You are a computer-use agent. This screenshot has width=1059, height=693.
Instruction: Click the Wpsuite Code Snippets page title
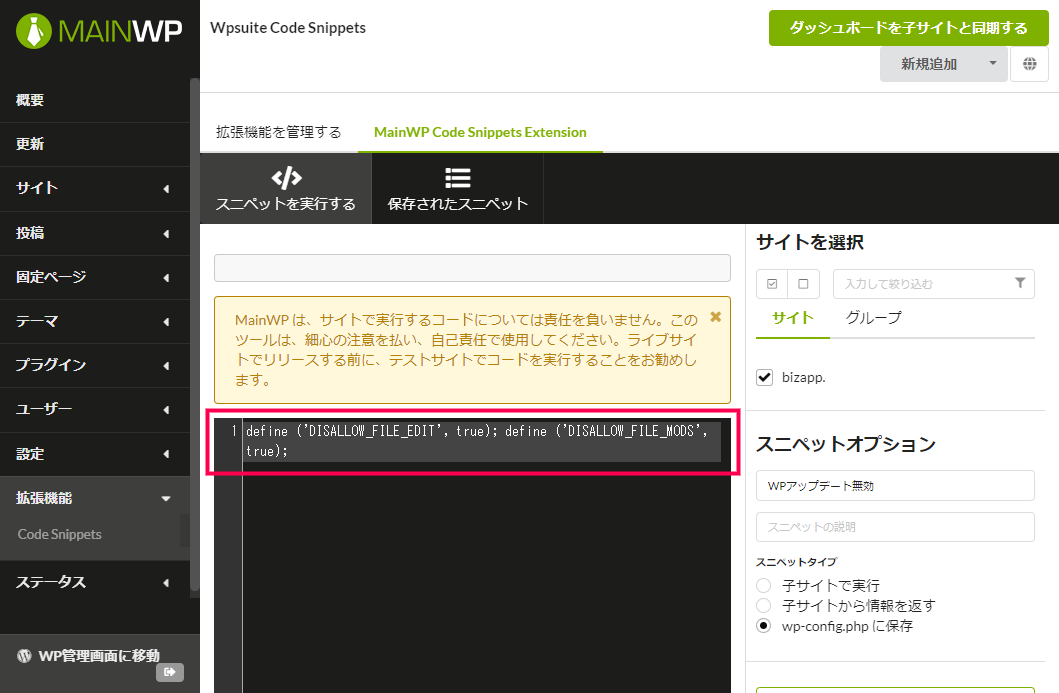(288, 28)
